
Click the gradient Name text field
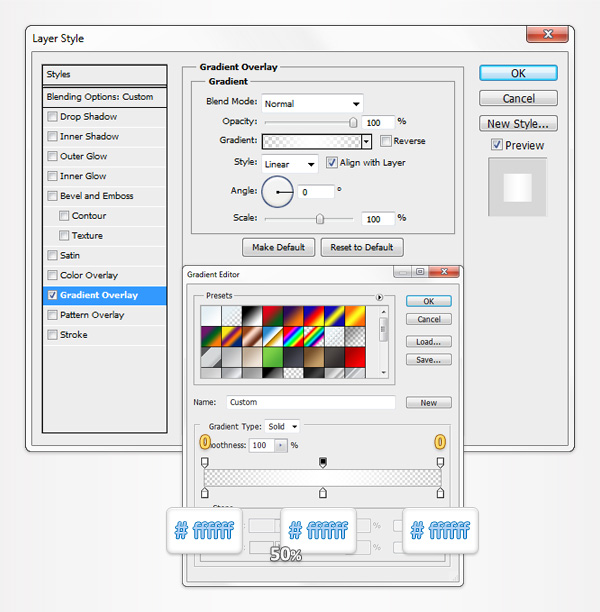tap(310, 403)
